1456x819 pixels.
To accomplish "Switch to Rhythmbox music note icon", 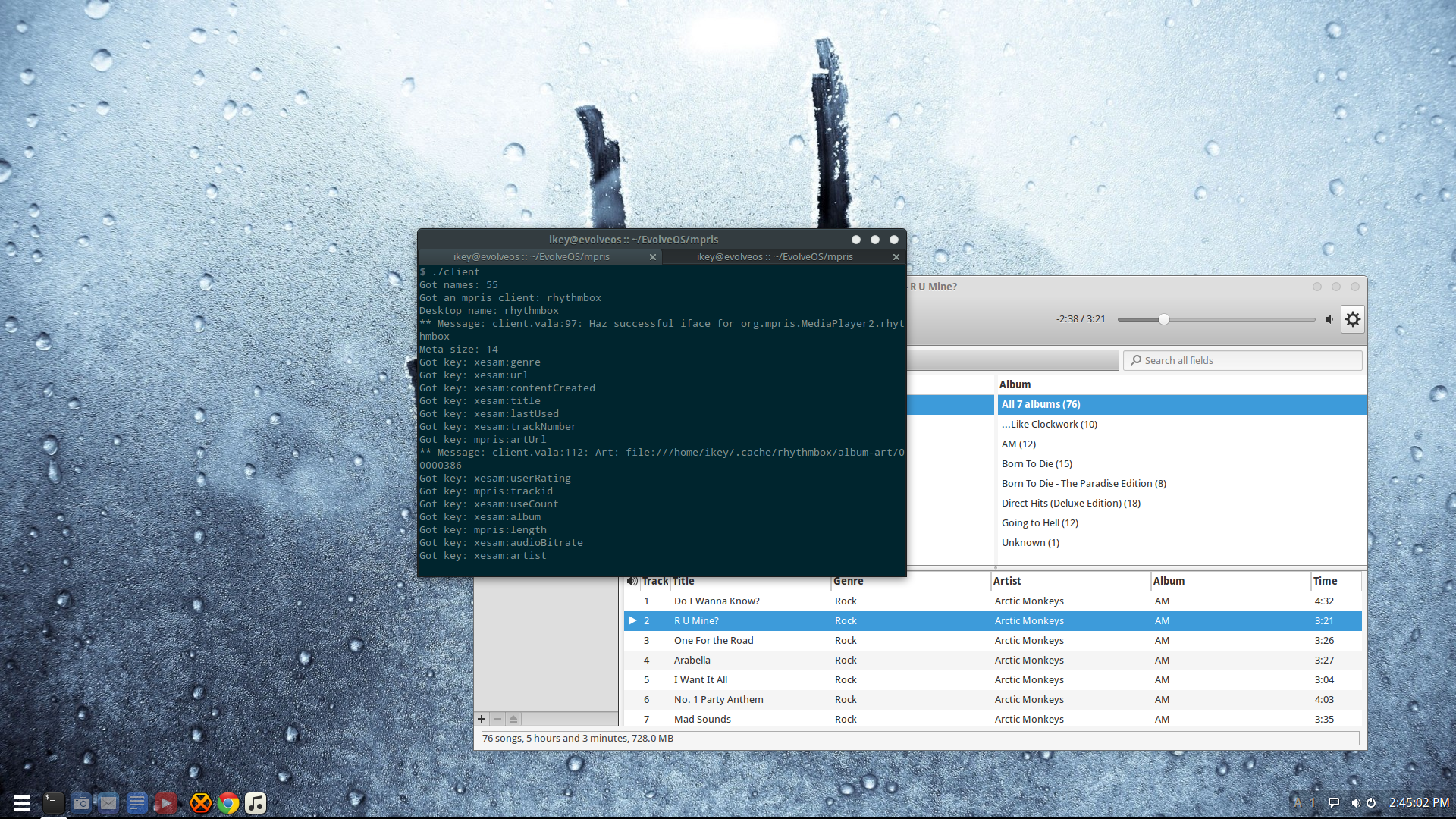I will click(x=256, y=802).
